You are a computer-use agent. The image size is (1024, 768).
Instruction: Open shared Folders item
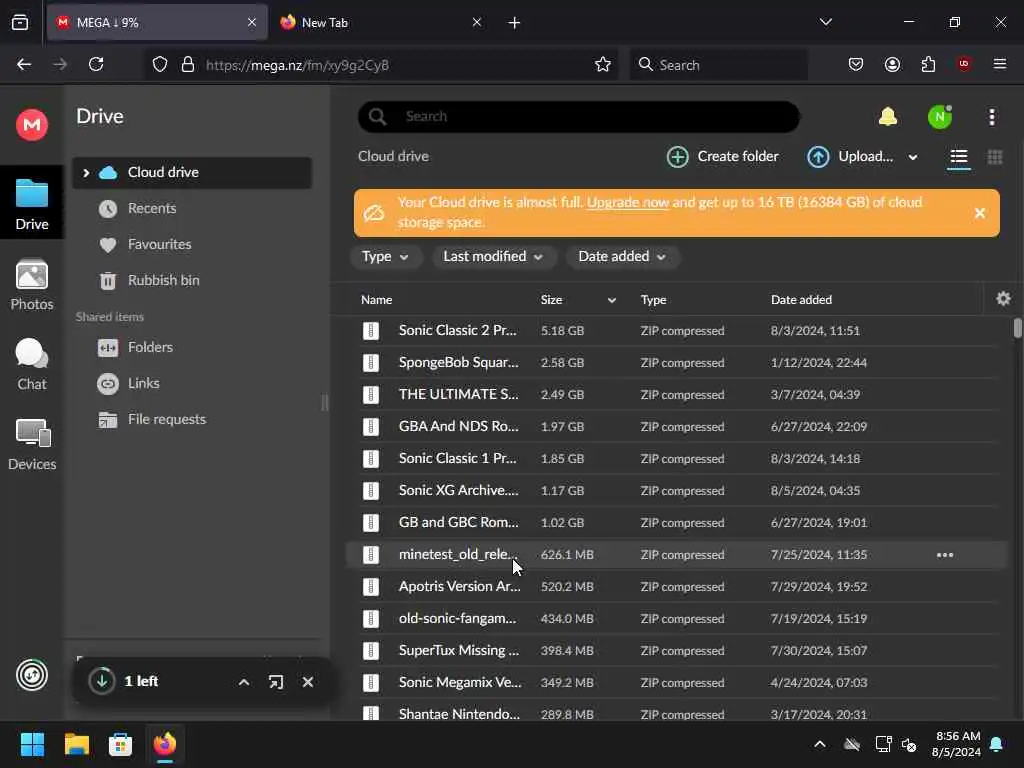pyautogui.click(x=150, y=347)
